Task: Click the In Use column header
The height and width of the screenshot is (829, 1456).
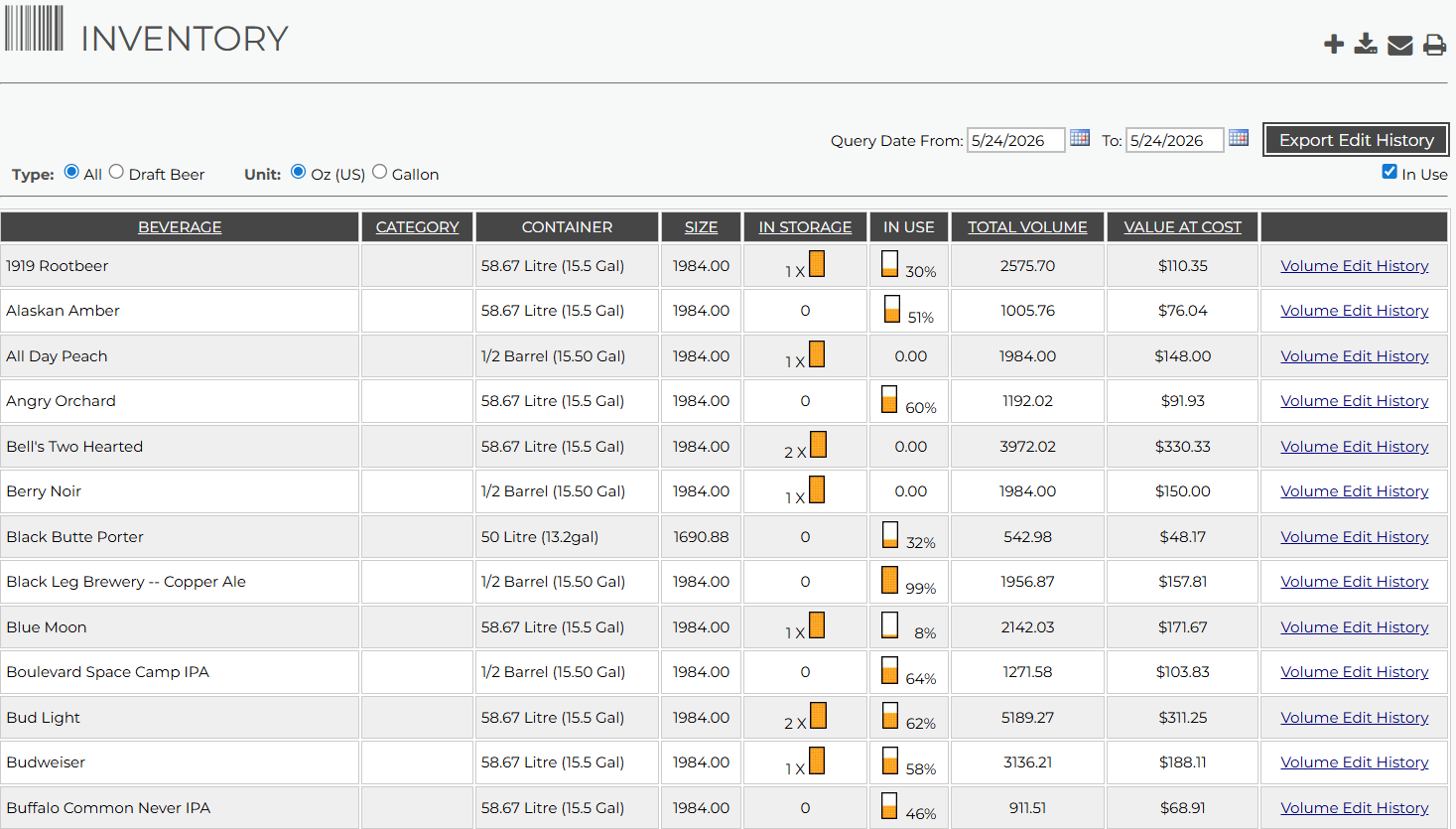Action: tap(909, 227)
